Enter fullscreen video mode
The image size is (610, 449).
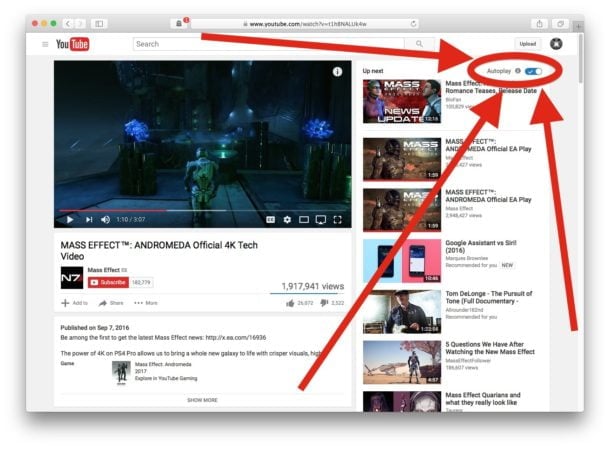click(337, 219)
